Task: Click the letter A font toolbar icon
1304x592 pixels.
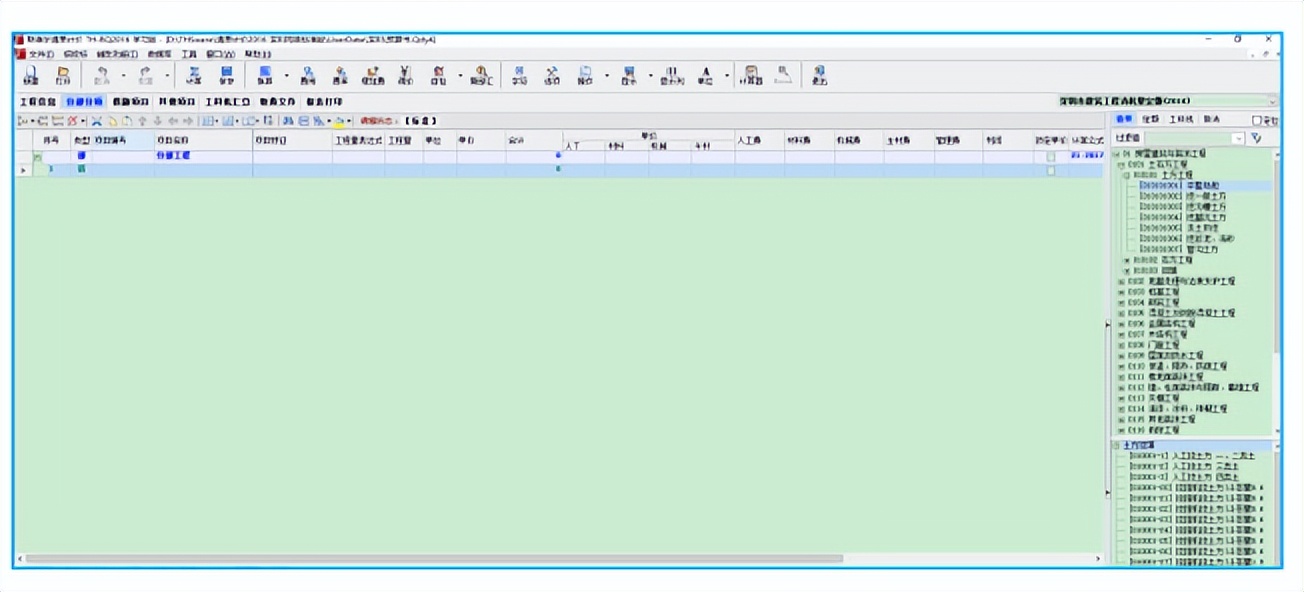Action: [x=704, y=76]
